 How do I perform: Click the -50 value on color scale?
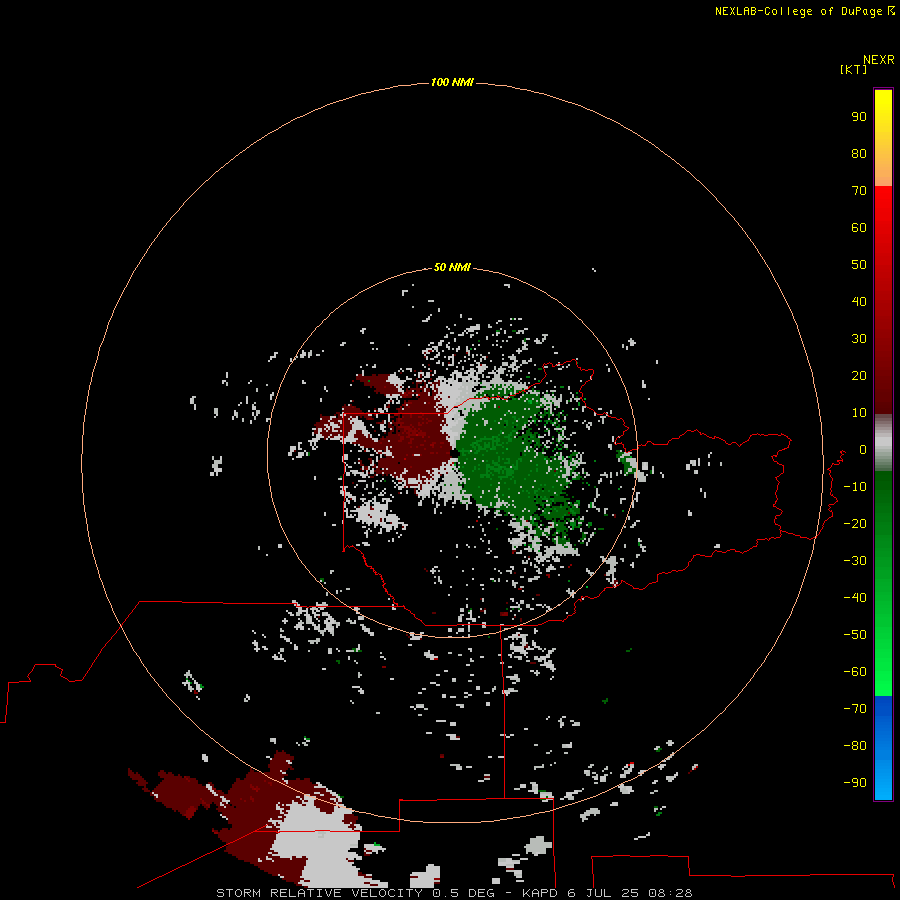click(x=855, y=635)
